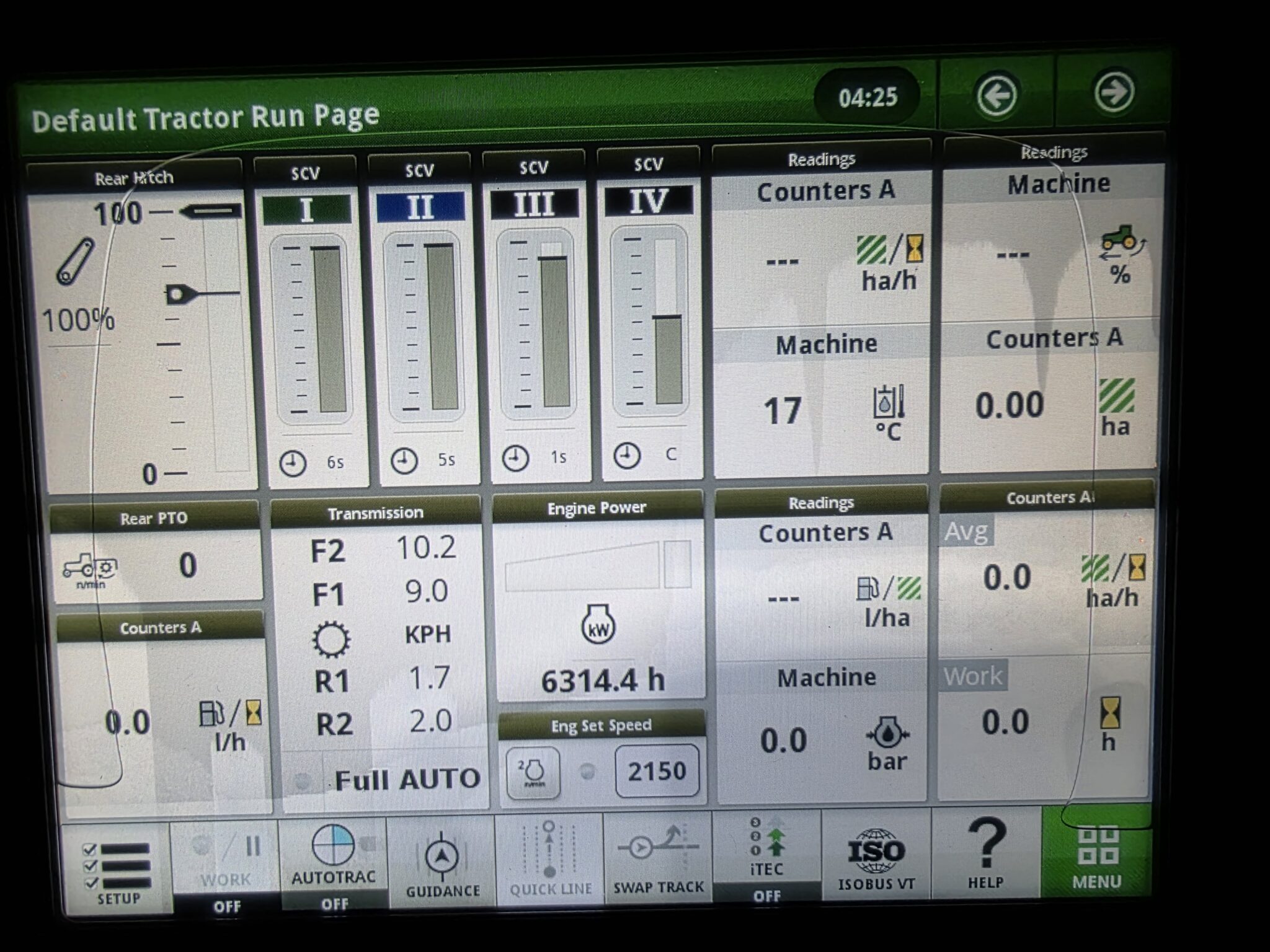Screen dimensions: 1270x952
Task: Tap Full AUTO transmission mode
Action: pos(406,780)
